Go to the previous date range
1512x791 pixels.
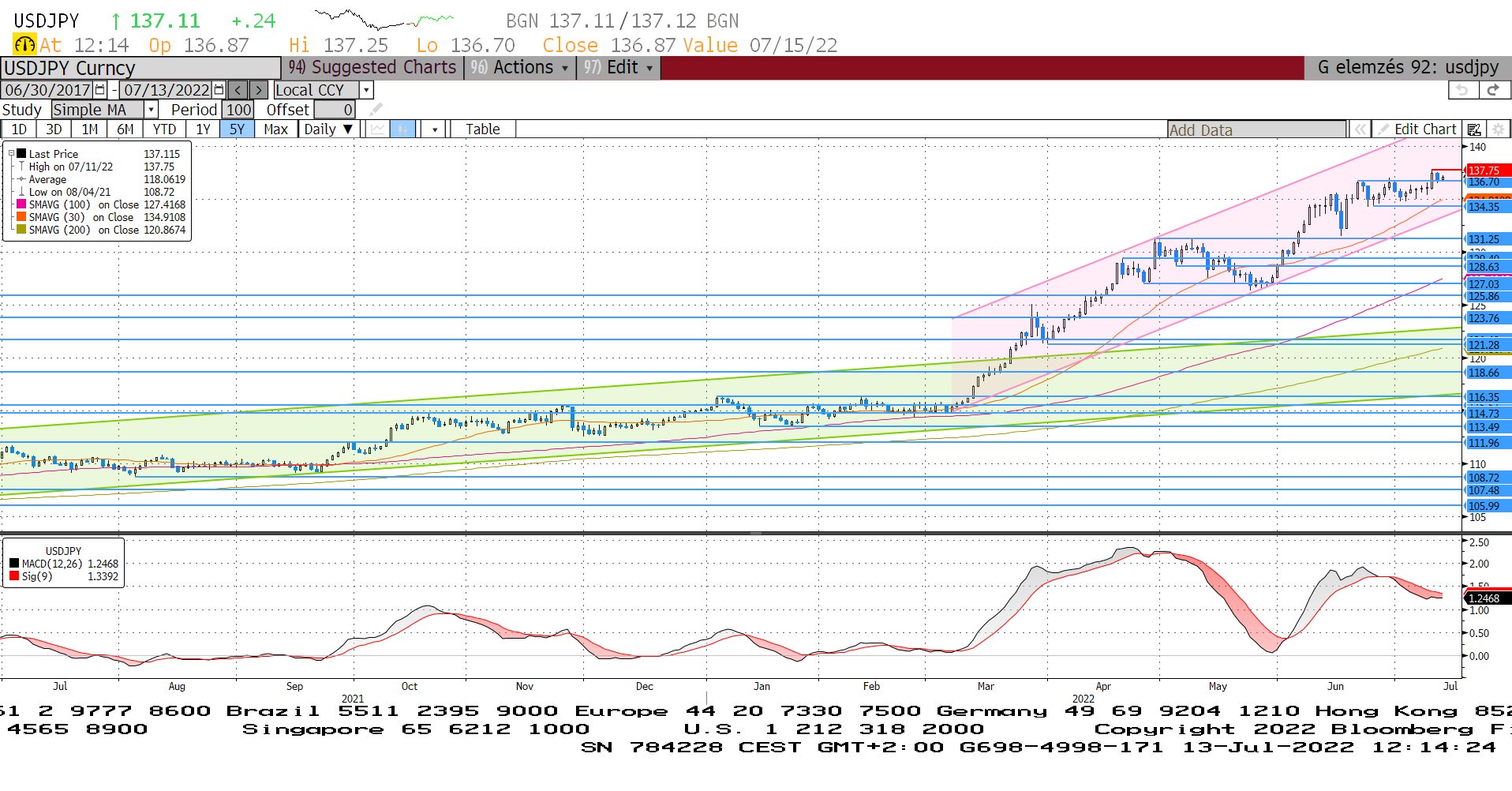coord(238,90)
